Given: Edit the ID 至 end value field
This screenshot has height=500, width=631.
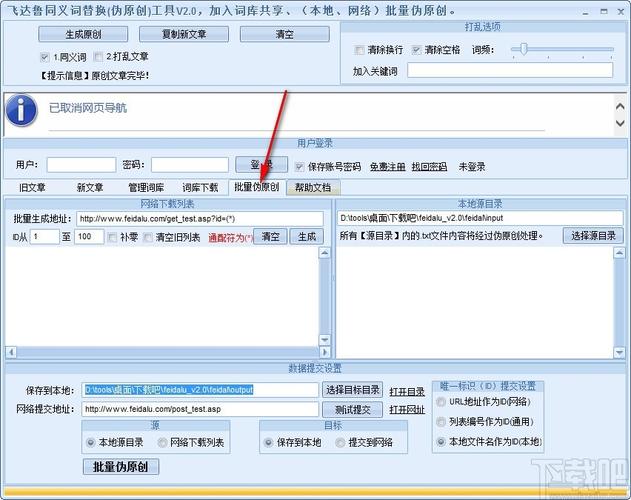Looking at the screenshot, I should tap(89, 237).
